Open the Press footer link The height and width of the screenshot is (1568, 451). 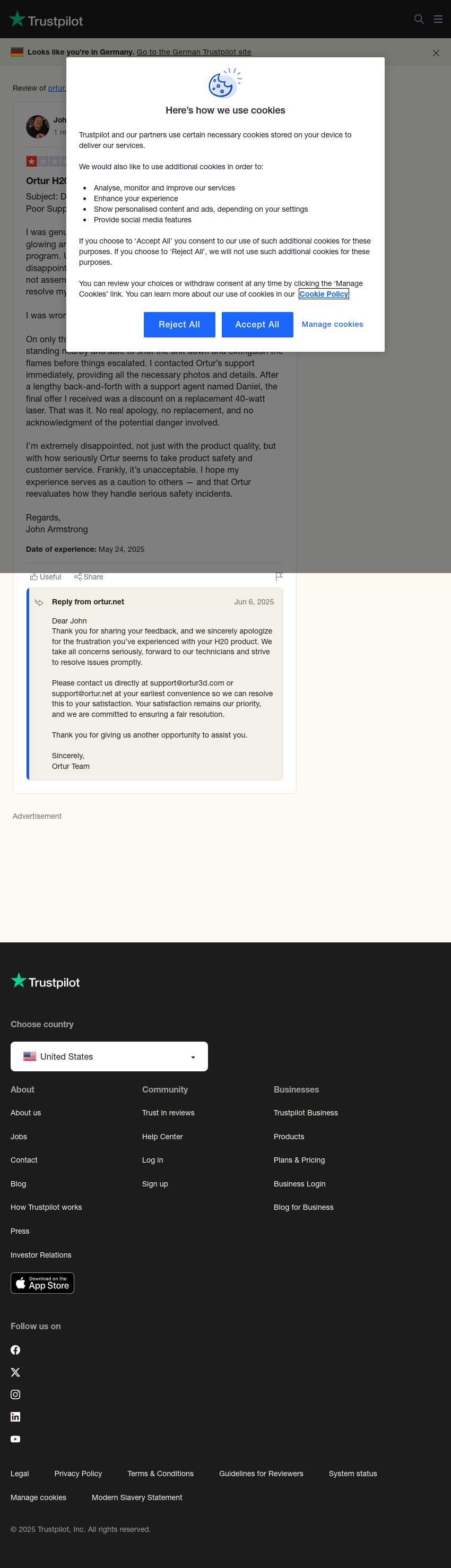point(20,1231)
